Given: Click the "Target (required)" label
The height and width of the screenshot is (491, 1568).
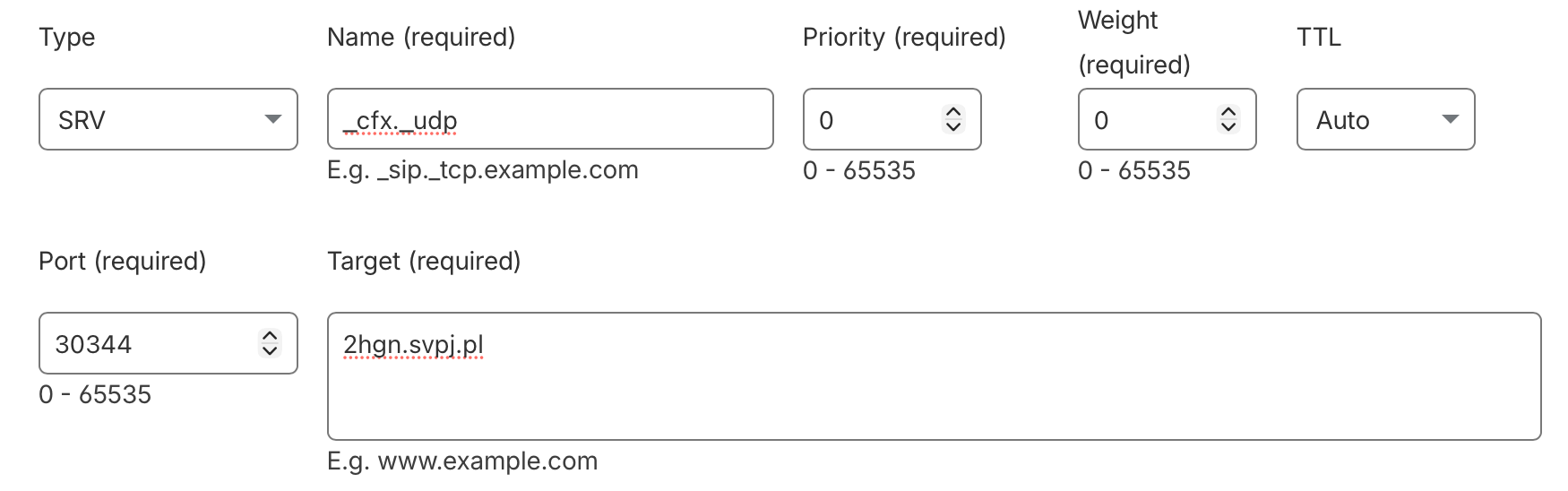Looking at the screenshot, I should tap(424, 262).
